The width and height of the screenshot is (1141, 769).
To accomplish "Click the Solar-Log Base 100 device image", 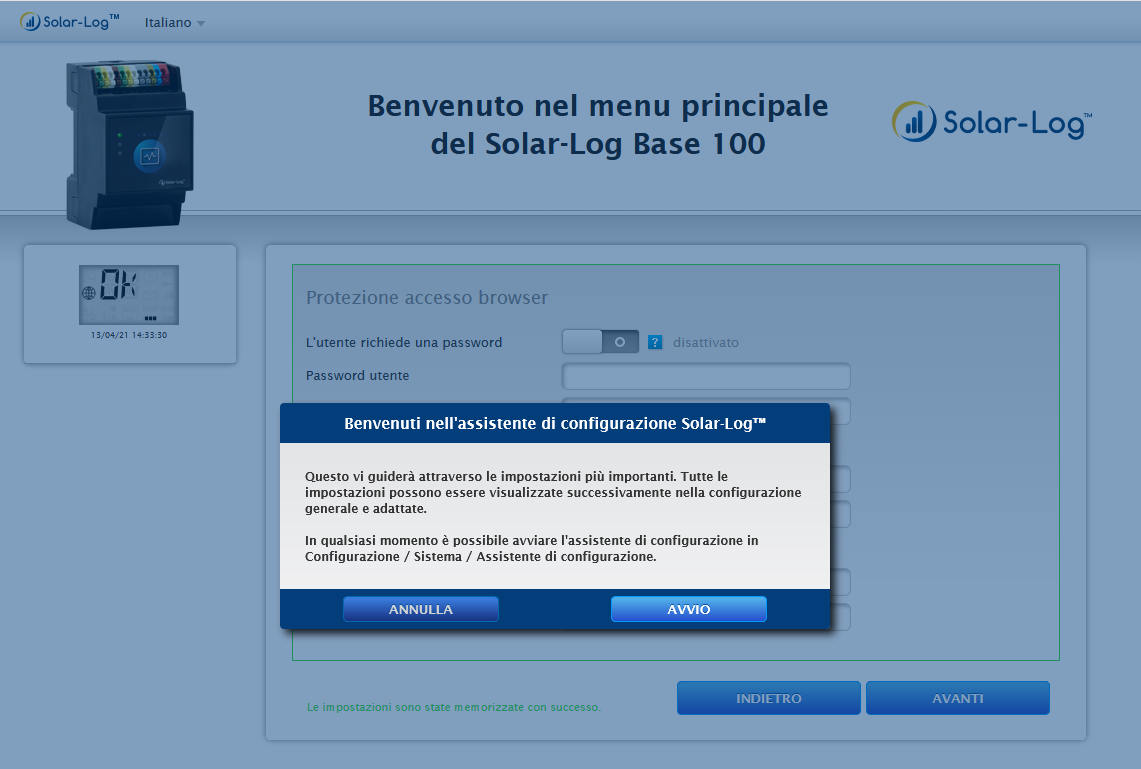I will click(130, 143).
